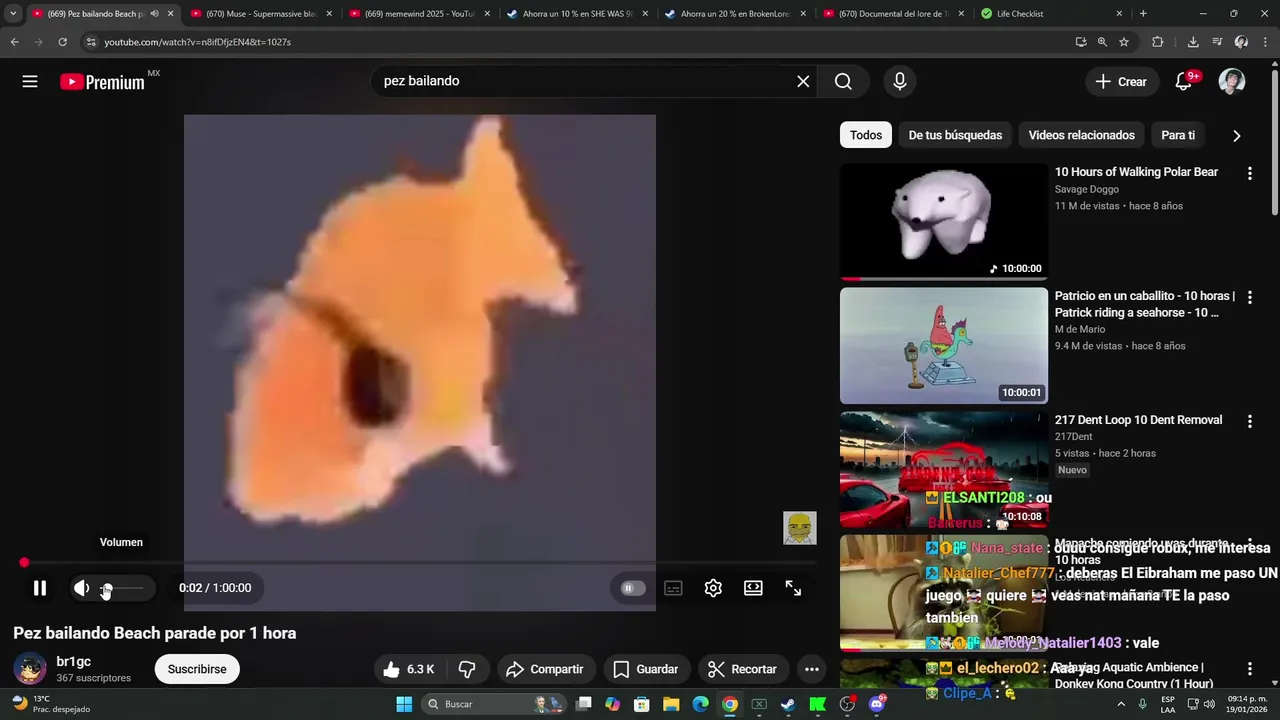Click the channel watermark on video
This screenshot has height=720, width=1280.
point(800,528)
